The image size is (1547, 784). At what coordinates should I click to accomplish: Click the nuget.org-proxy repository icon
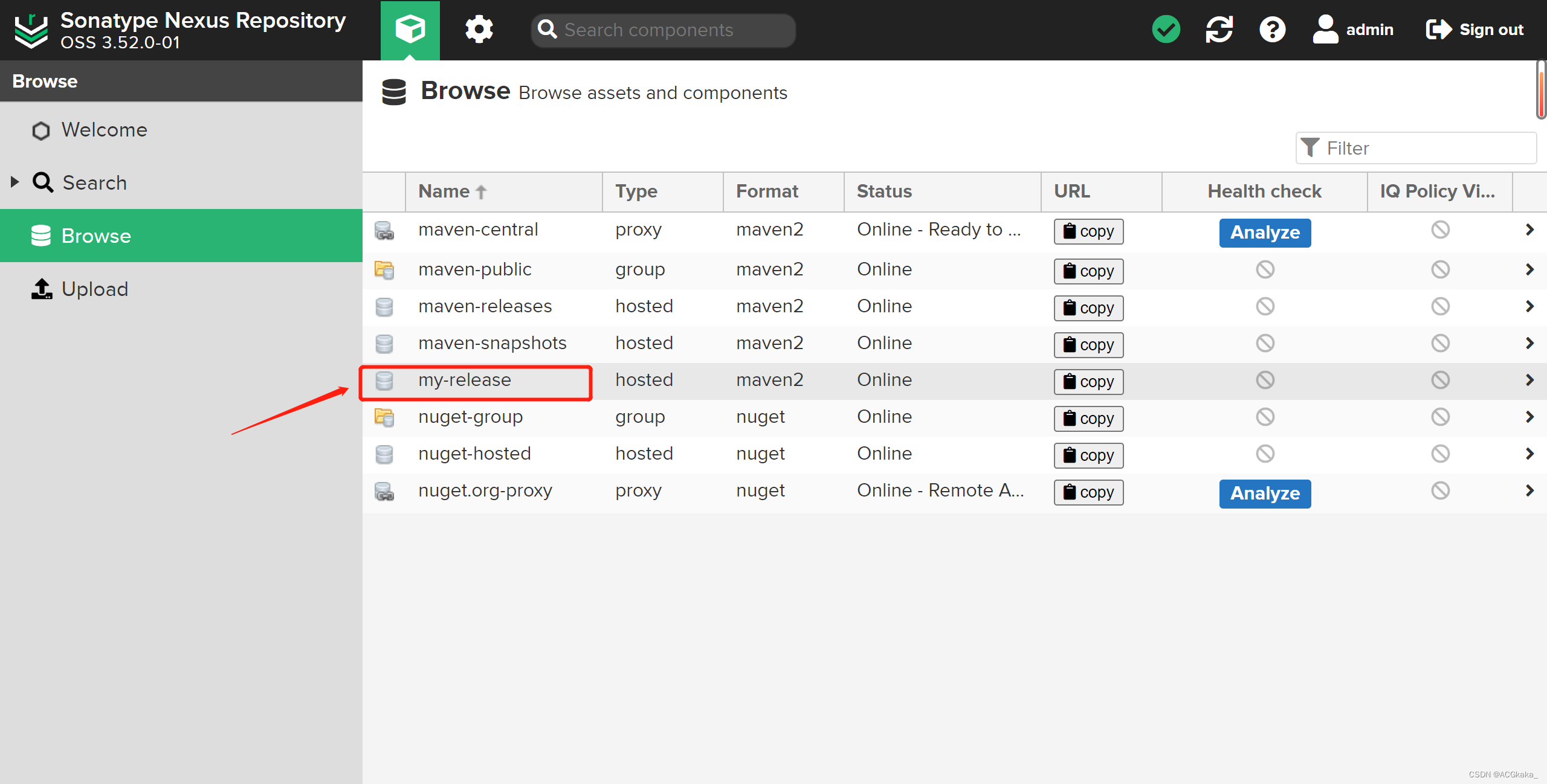pyautogui.click(x=384, y=491)
